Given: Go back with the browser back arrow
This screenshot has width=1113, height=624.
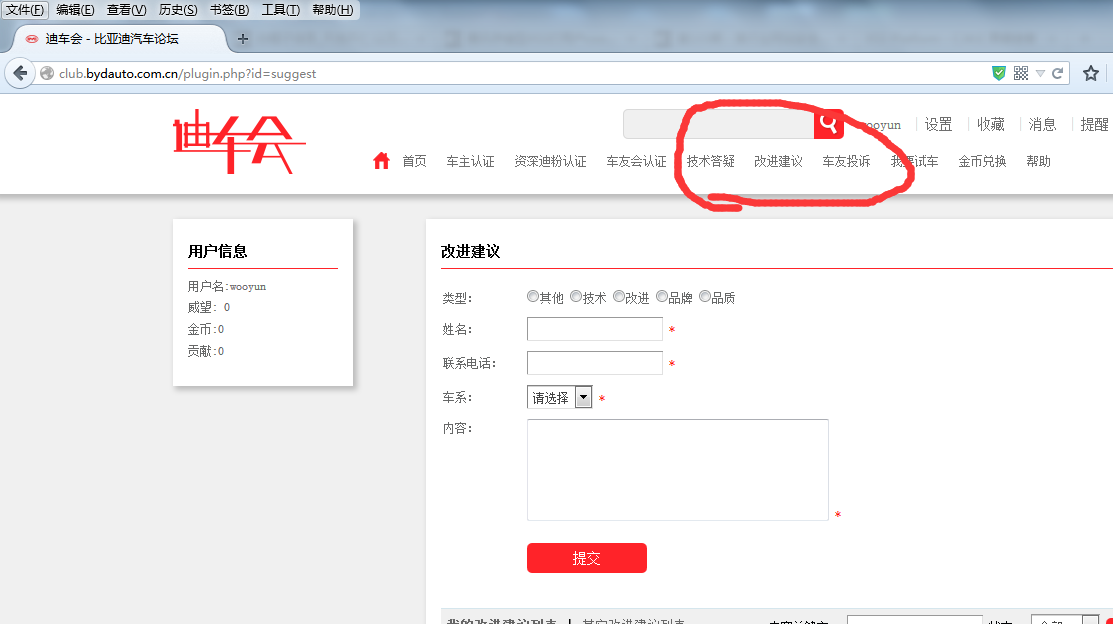Looking at the screenshot, I should [20, 73].
